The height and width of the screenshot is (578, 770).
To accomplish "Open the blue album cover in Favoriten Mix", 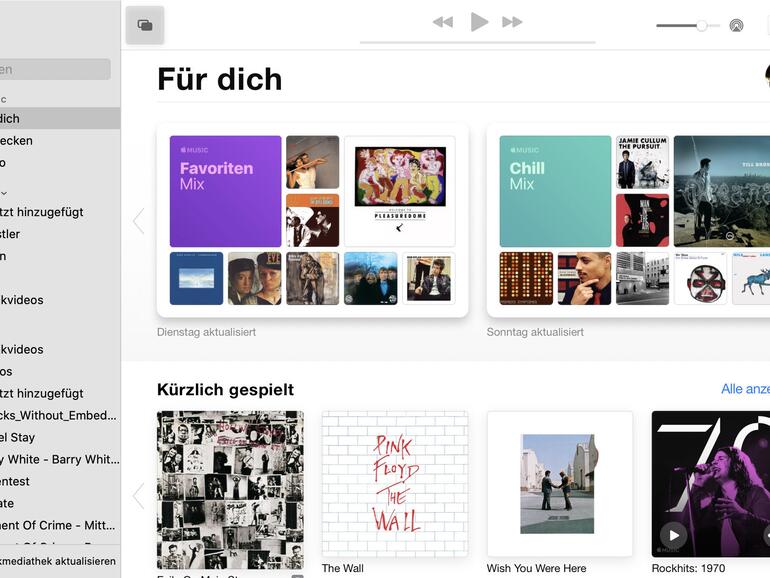I will 196,278.
